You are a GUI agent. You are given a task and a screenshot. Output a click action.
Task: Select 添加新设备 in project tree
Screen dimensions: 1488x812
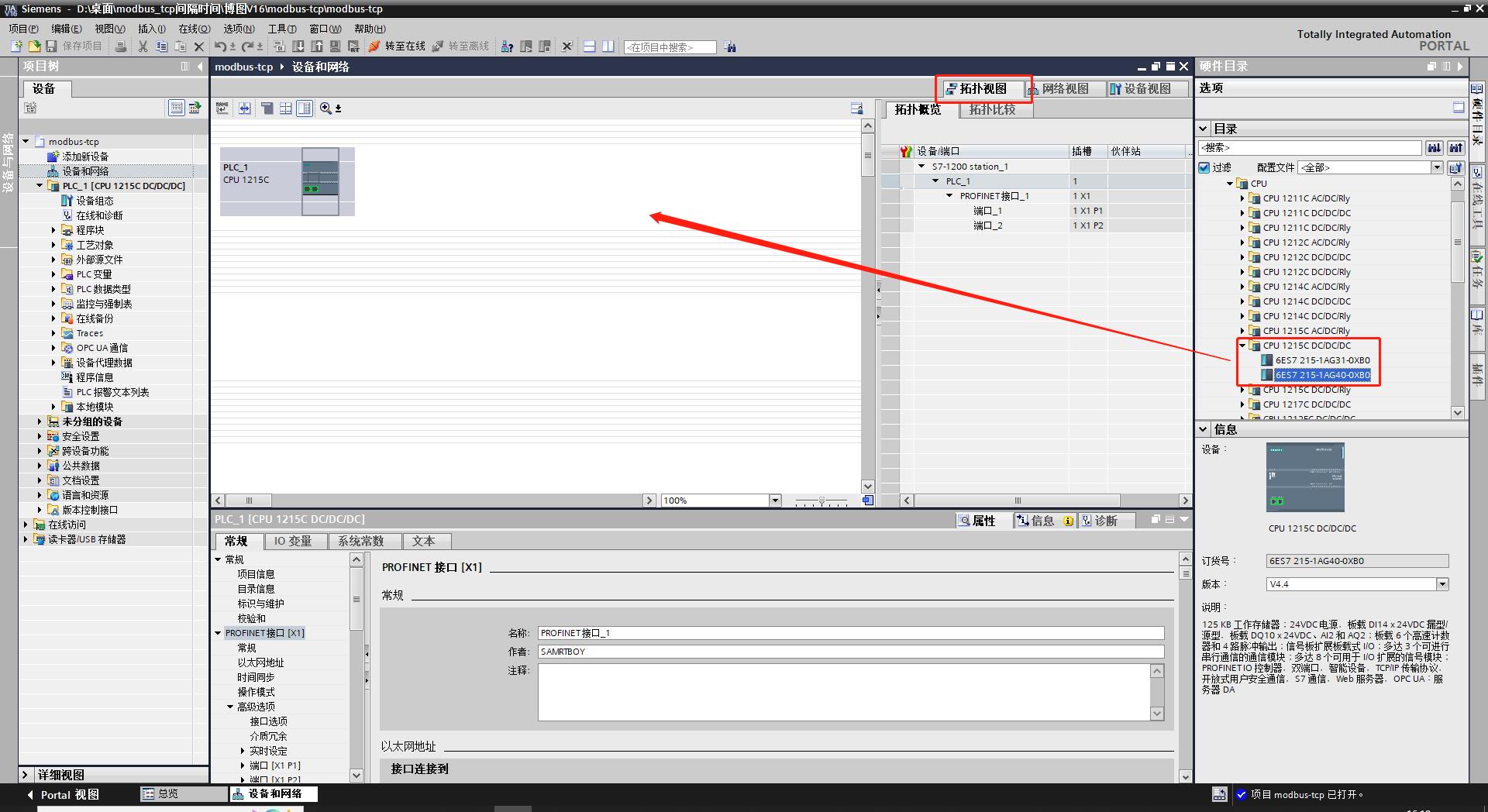85,157
